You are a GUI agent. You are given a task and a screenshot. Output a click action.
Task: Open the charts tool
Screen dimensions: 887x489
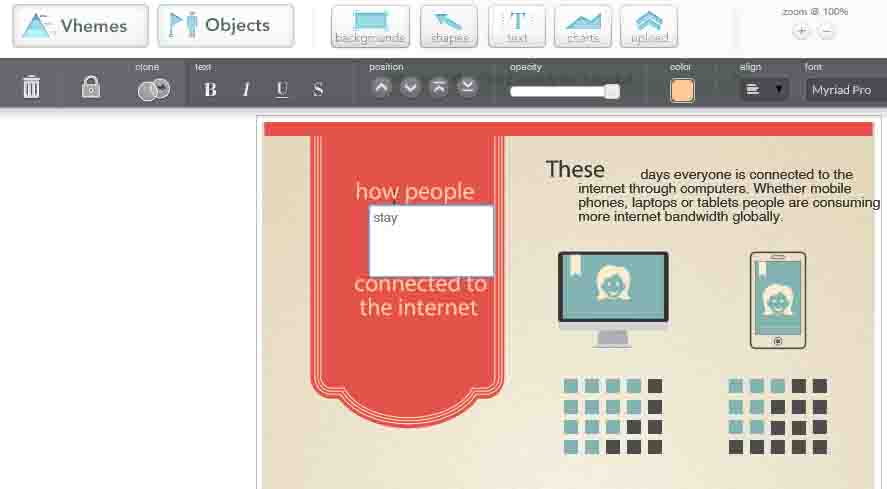[x=582, y=26]
